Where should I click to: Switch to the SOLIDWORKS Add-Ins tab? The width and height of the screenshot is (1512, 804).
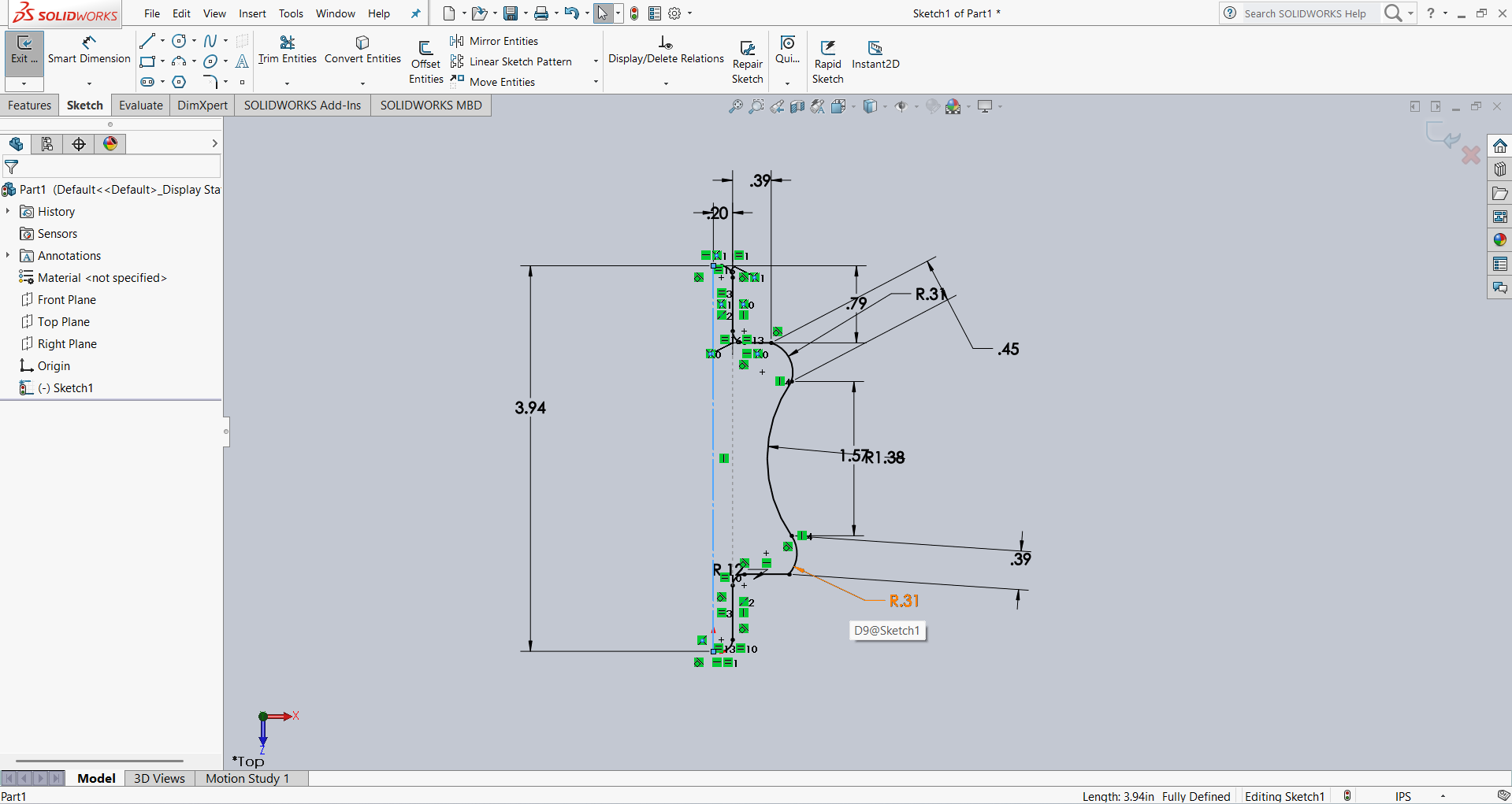pyautogui.click(x=303, y=106)
